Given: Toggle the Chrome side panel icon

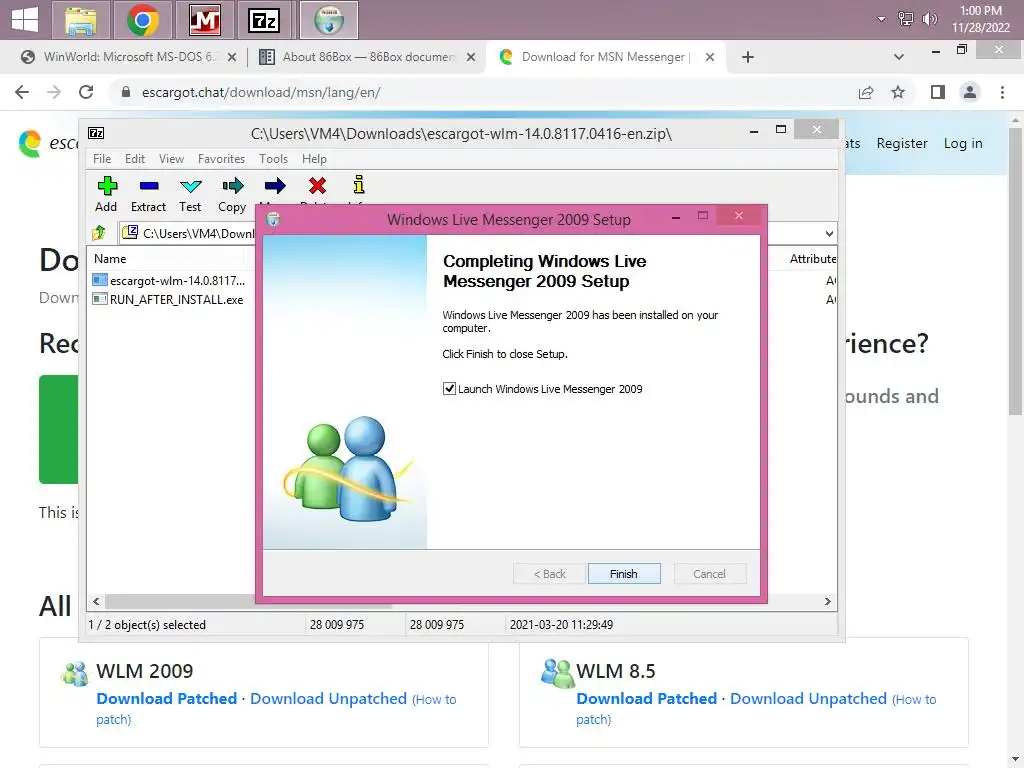Looking at the screenshot, I should tap(938, 92).
